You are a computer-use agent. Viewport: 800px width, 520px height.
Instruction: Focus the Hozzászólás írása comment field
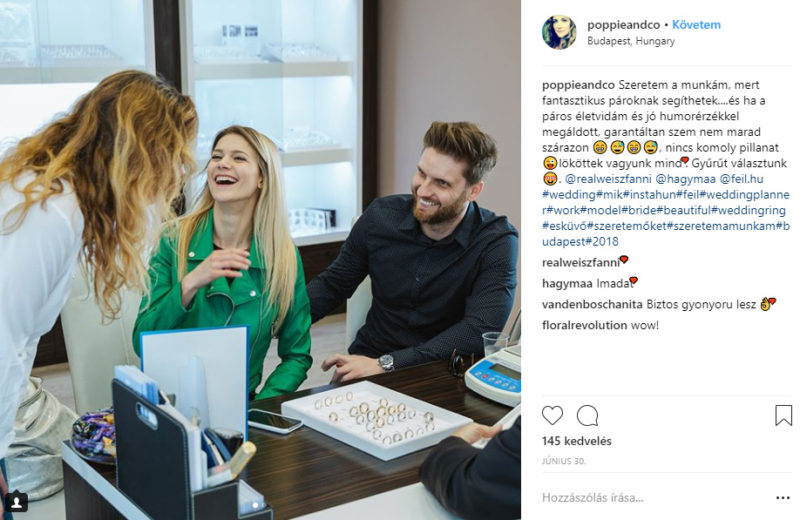[x=653, y=498]
